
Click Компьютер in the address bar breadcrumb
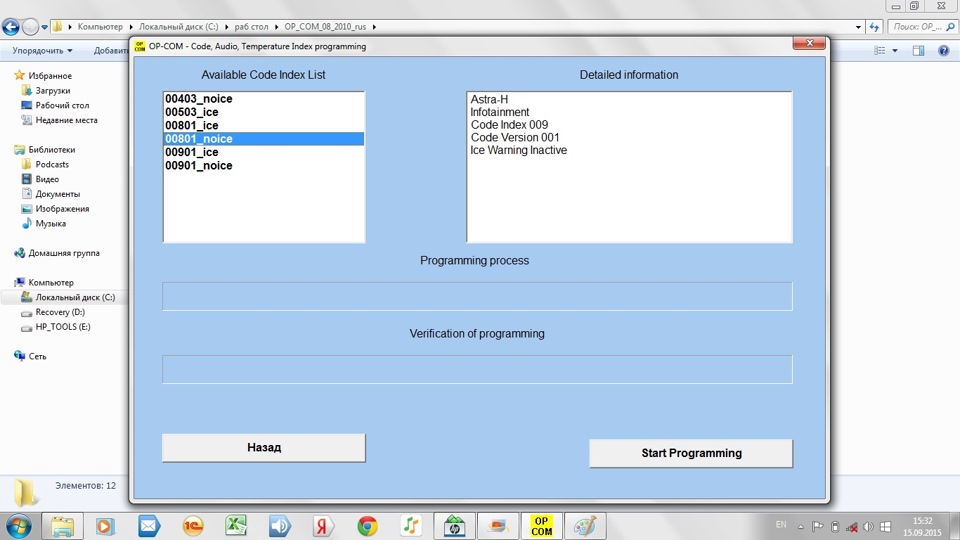[100, 27]
